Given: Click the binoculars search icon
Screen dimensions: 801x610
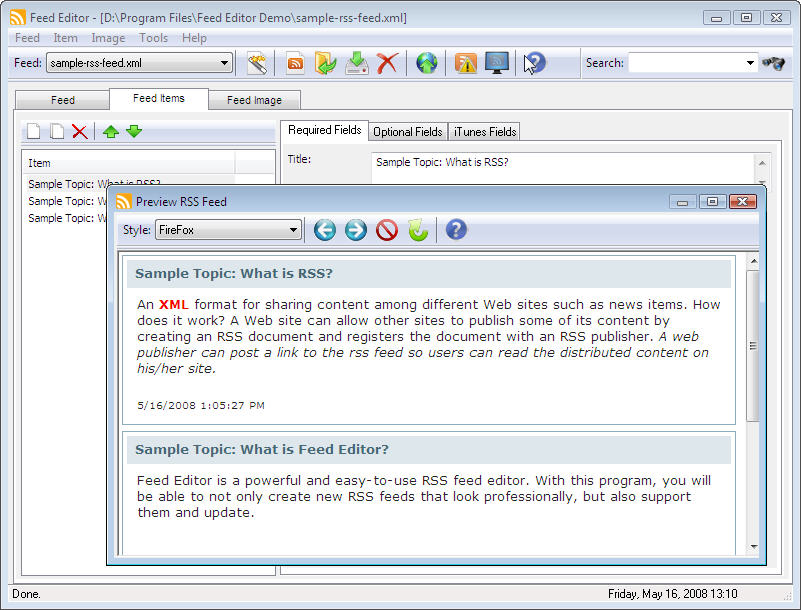Looking at the screenshot, I should (x=773, y=63).
